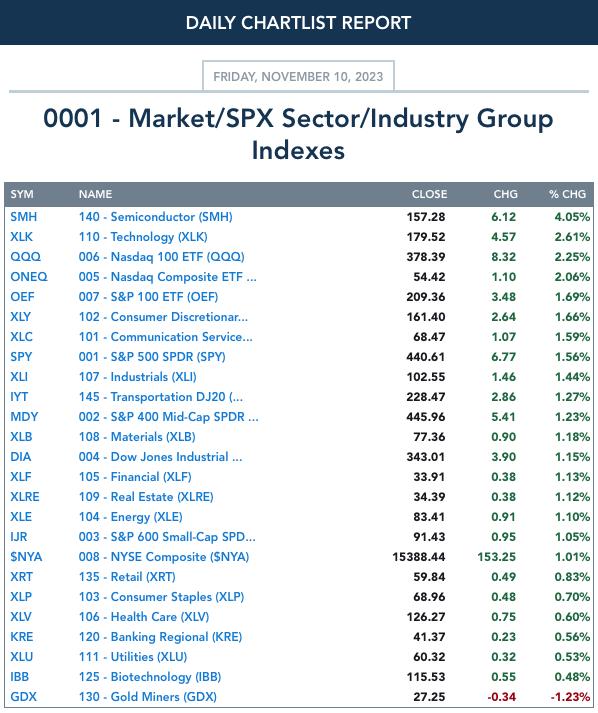This screenshot has height=713, width=598.
Task: Click the $NYA symbol link
Action: pos(26,557)
